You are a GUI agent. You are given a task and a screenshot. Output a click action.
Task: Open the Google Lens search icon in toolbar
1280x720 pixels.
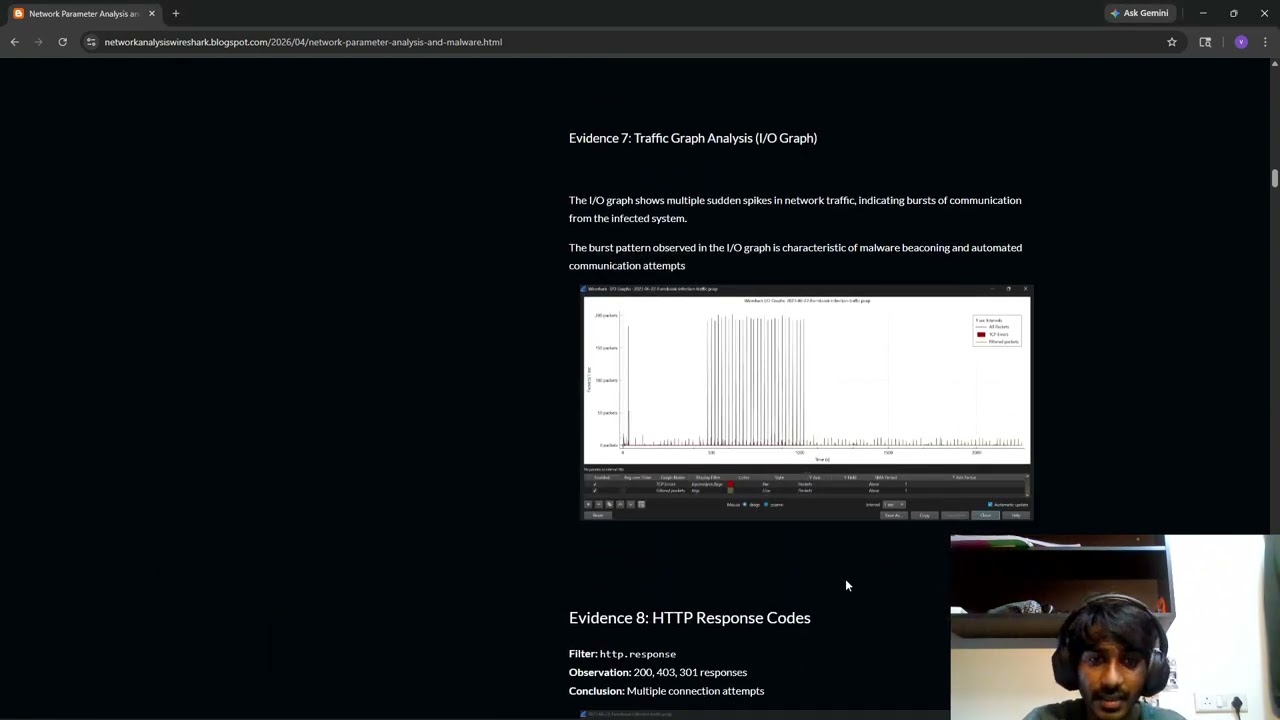(1205, 42)
